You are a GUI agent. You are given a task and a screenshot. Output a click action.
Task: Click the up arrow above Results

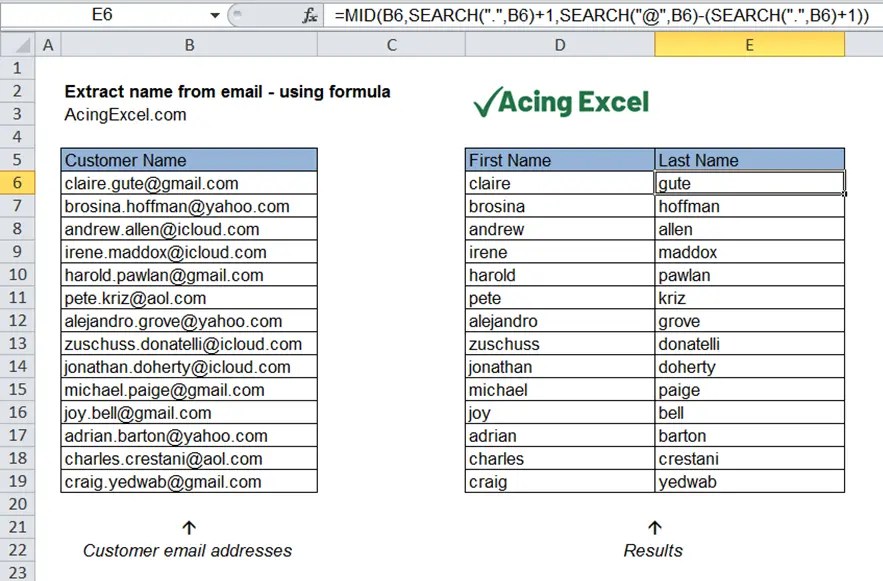[x=654, y=527]
